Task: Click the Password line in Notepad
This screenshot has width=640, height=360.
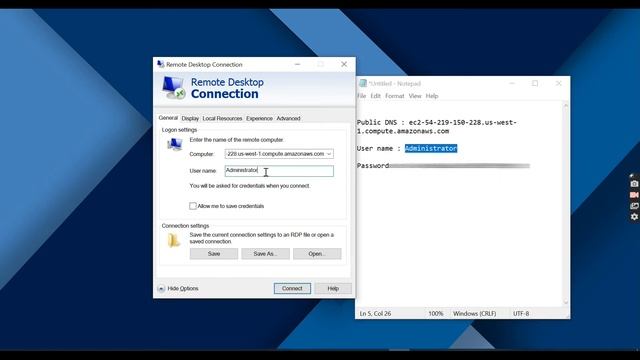Action: coord(443,166)
